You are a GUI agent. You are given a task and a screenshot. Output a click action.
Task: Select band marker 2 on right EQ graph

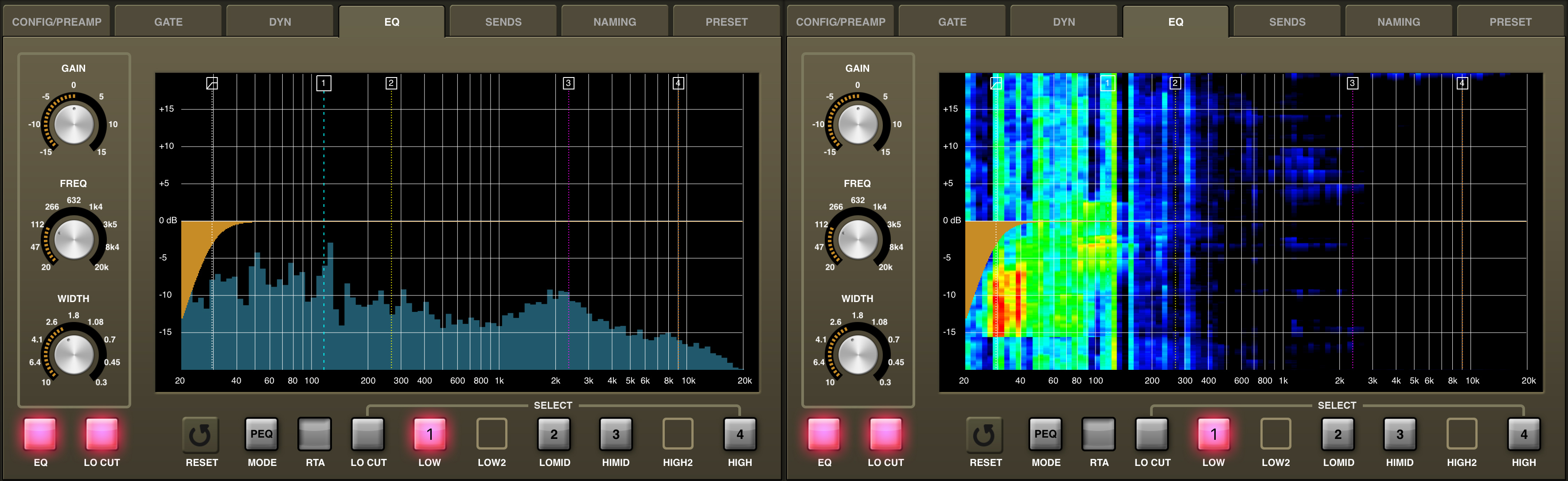(1175, 83)
